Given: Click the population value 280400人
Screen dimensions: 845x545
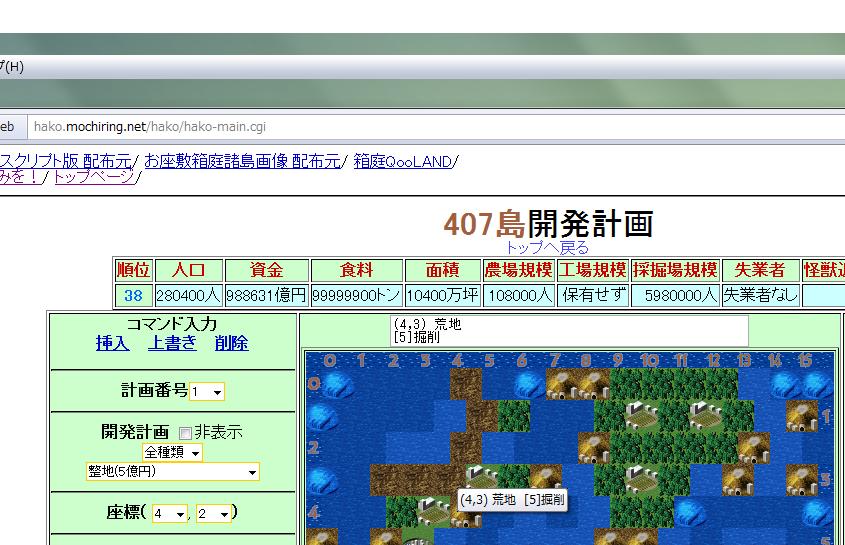Looking at the screenshot, I should point(189,295).
